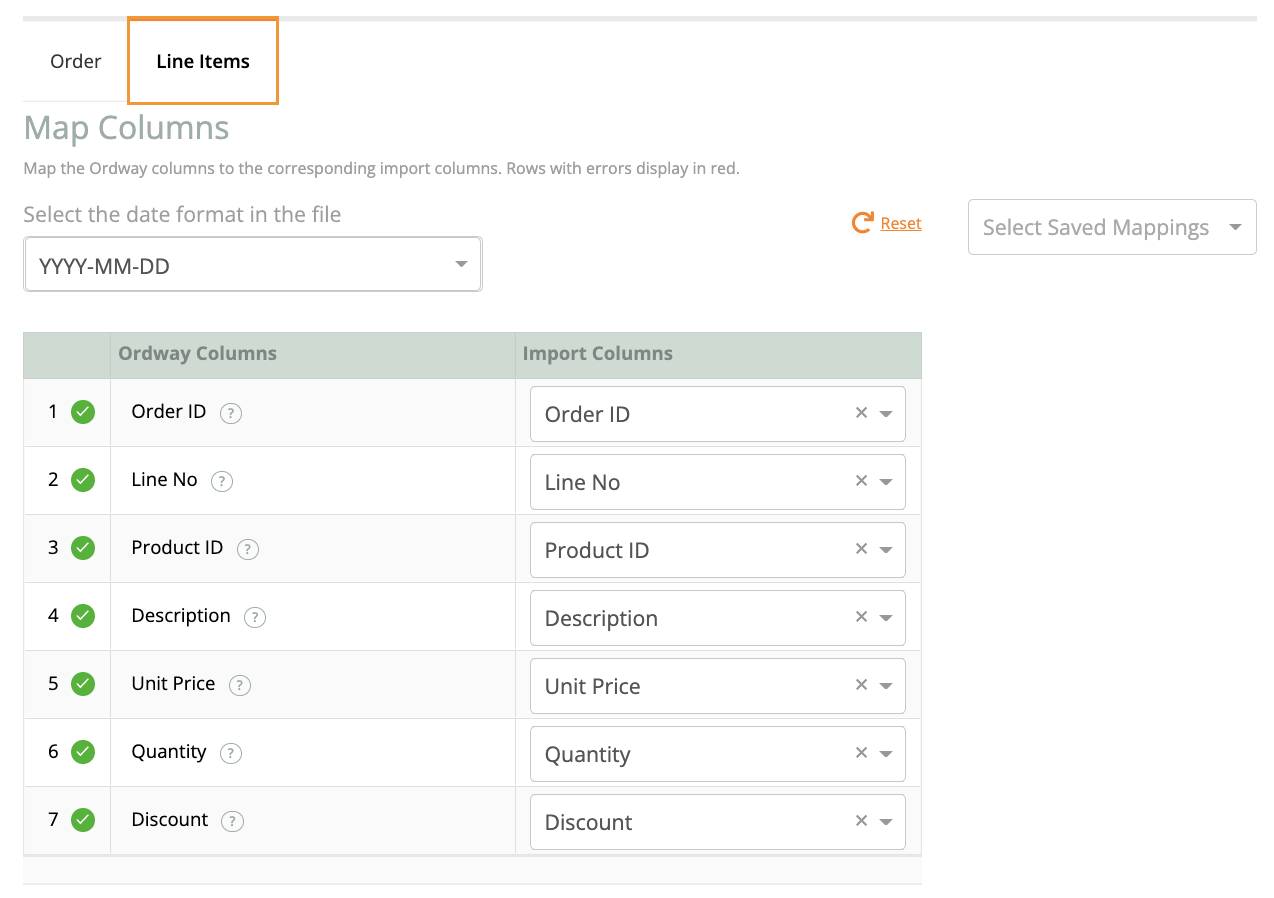Expand the Quantity import column arrow
The width and height of the screenshot is (1274, 898).
(x=886, y=754)
